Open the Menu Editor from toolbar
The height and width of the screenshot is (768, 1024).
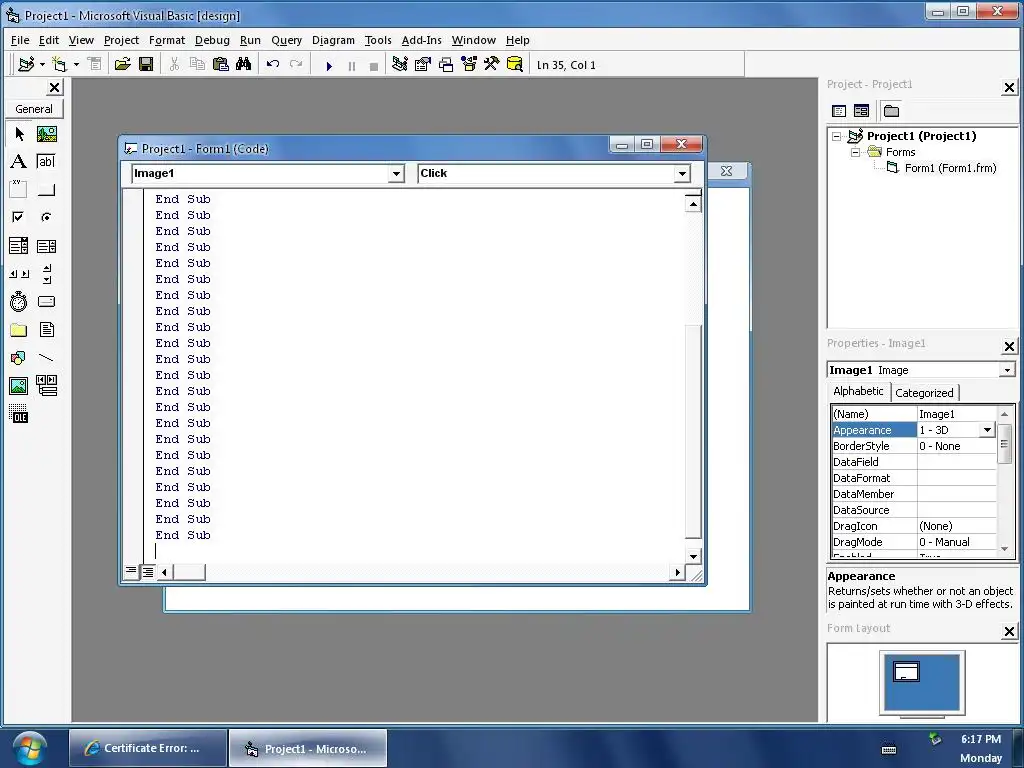(x=95, y=64)
